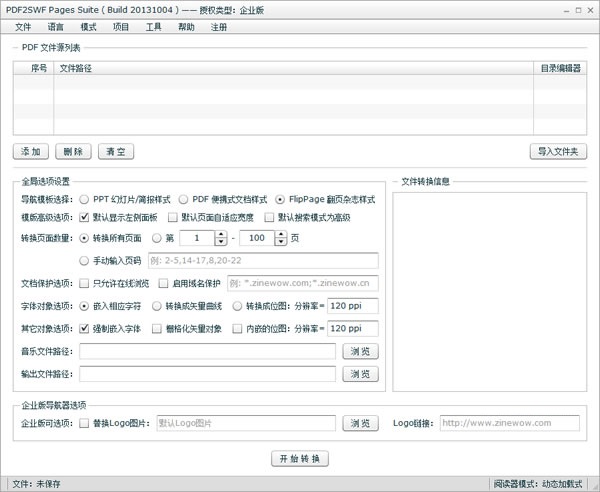The height and width of the screenshot is (492, 600).
Task: Select the 第 page range radio button
Action: pos(157,238)
